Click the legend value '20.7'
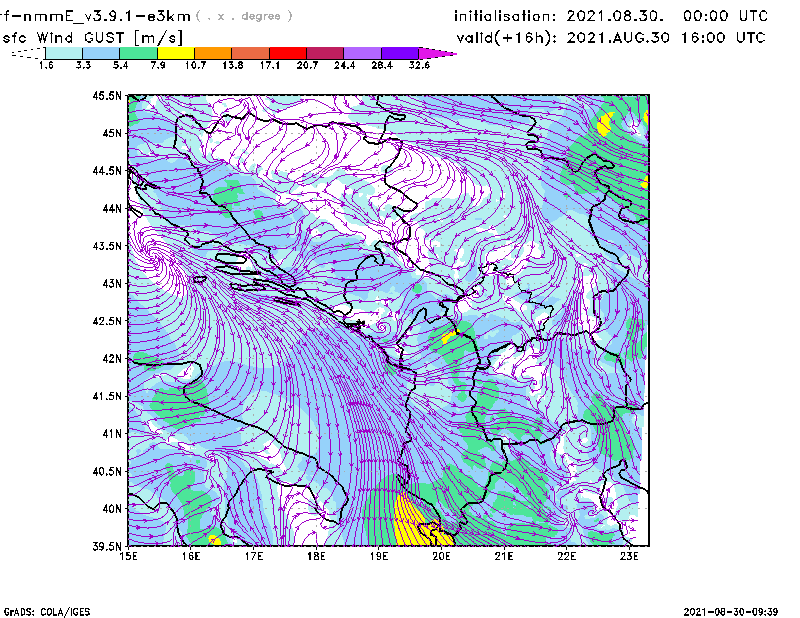This screenshot has height=618, width=800. (307, 65)
